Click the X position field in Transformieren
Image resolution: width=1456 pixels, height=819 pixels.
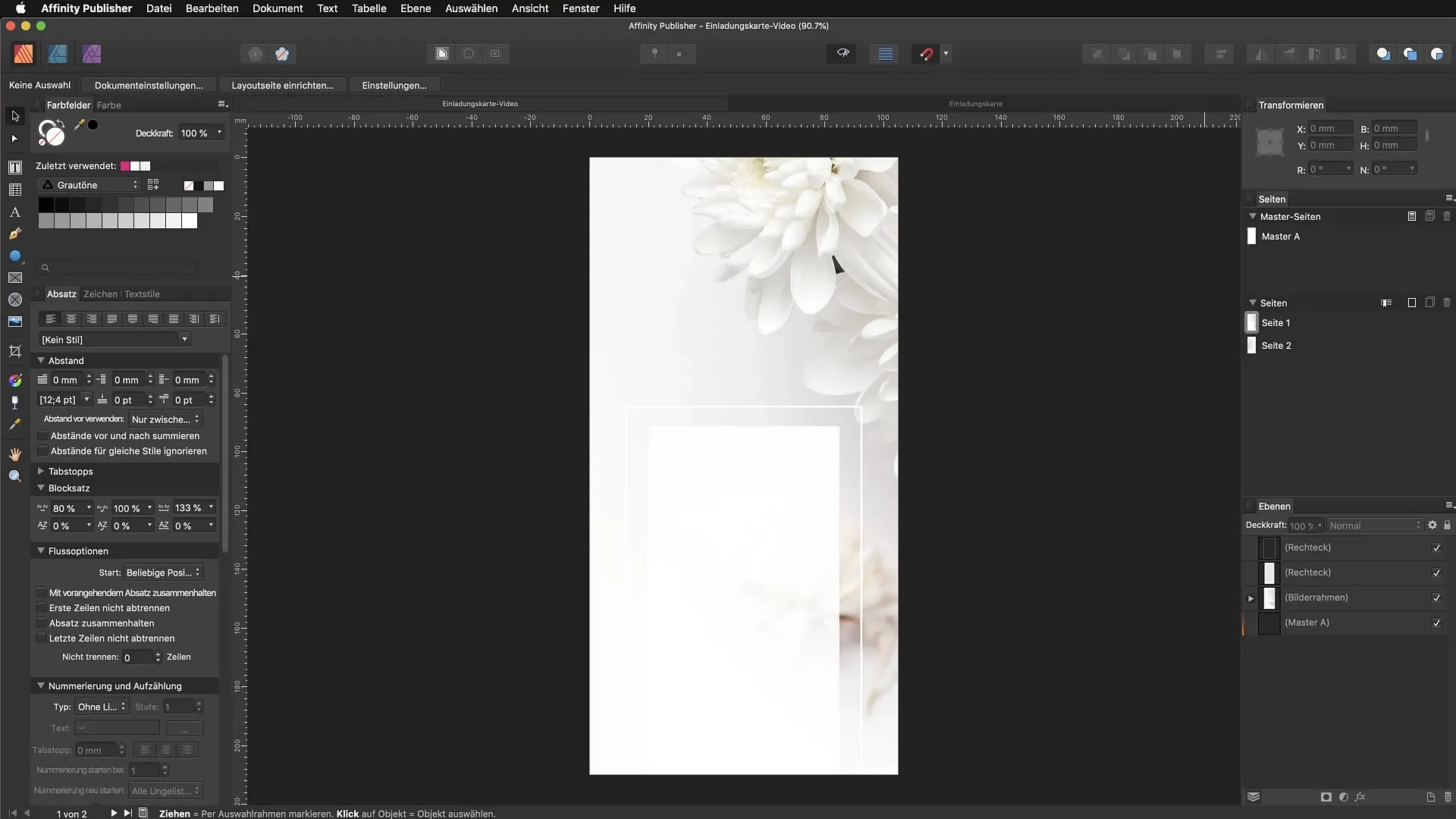pos(1331,128)
